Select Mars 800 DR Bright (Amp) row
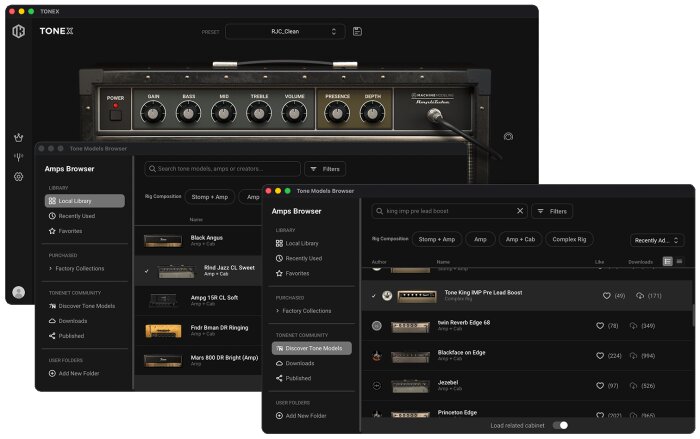Viewport: 700px width, 439px height. (x=199, y=360)
